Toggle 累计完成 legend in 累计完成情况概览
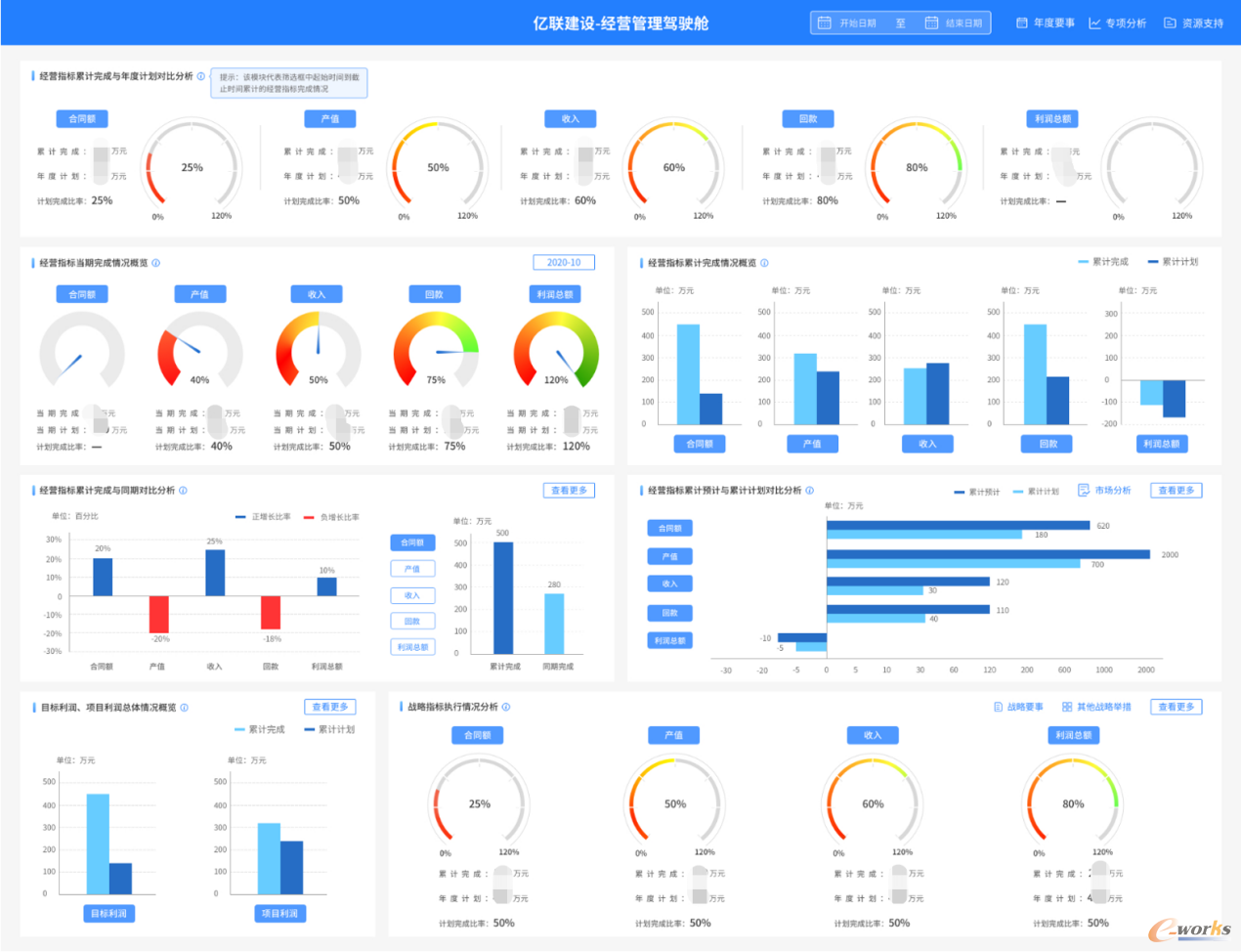Image resolution: width=1241 pixels, height=952 pixels. click(1103, 262)
